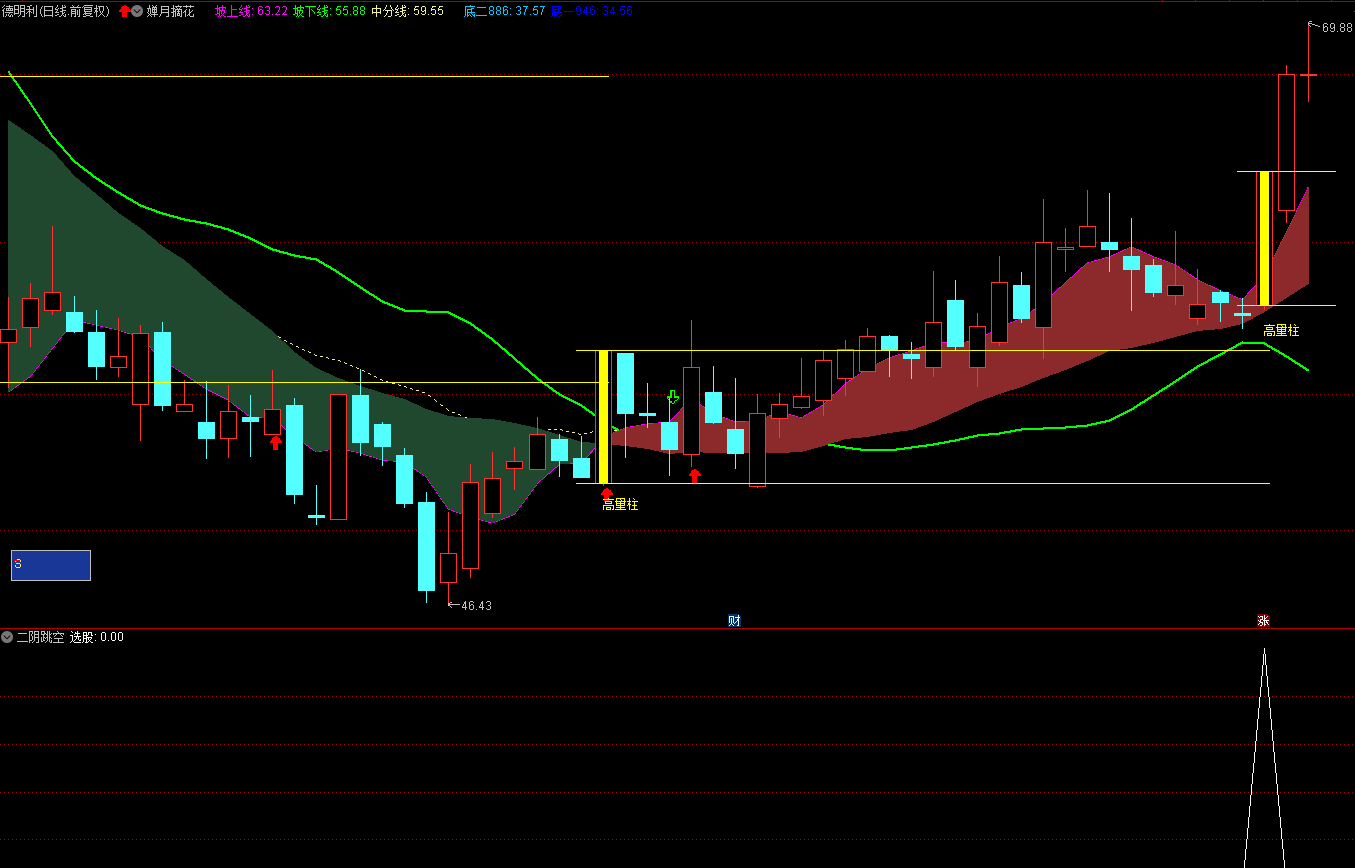
Task: Click the right 高量柱 label
Action: click(x=1281, y=330)
